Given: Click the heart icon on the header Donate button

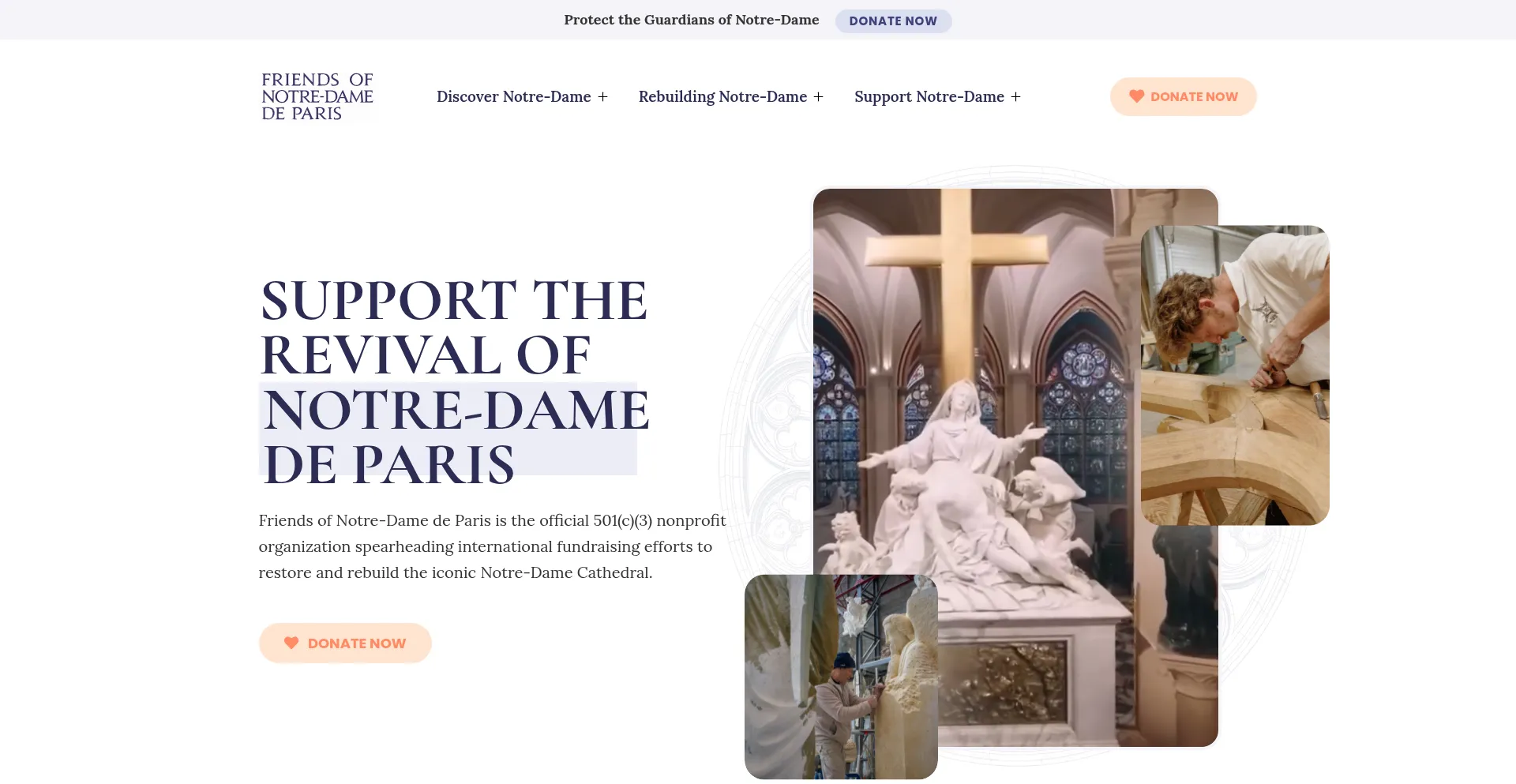Looking at the screenshot, I should pos(1136,96).
